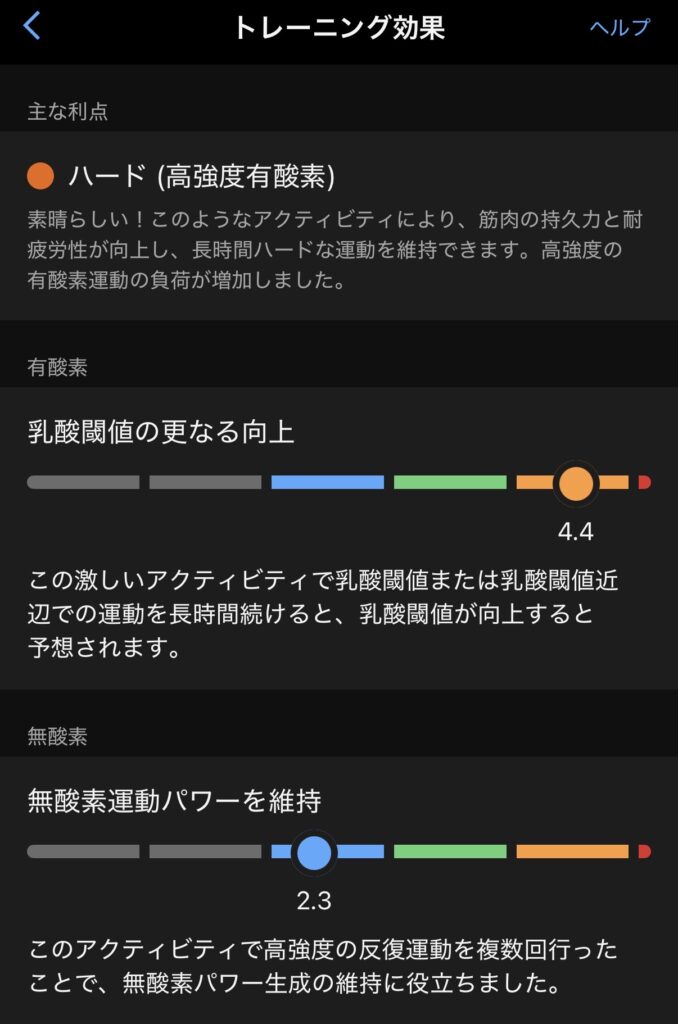Click the green segment of aerobic bar
This screenshot has width=678, height=1024.
click(x=450, y=483)
